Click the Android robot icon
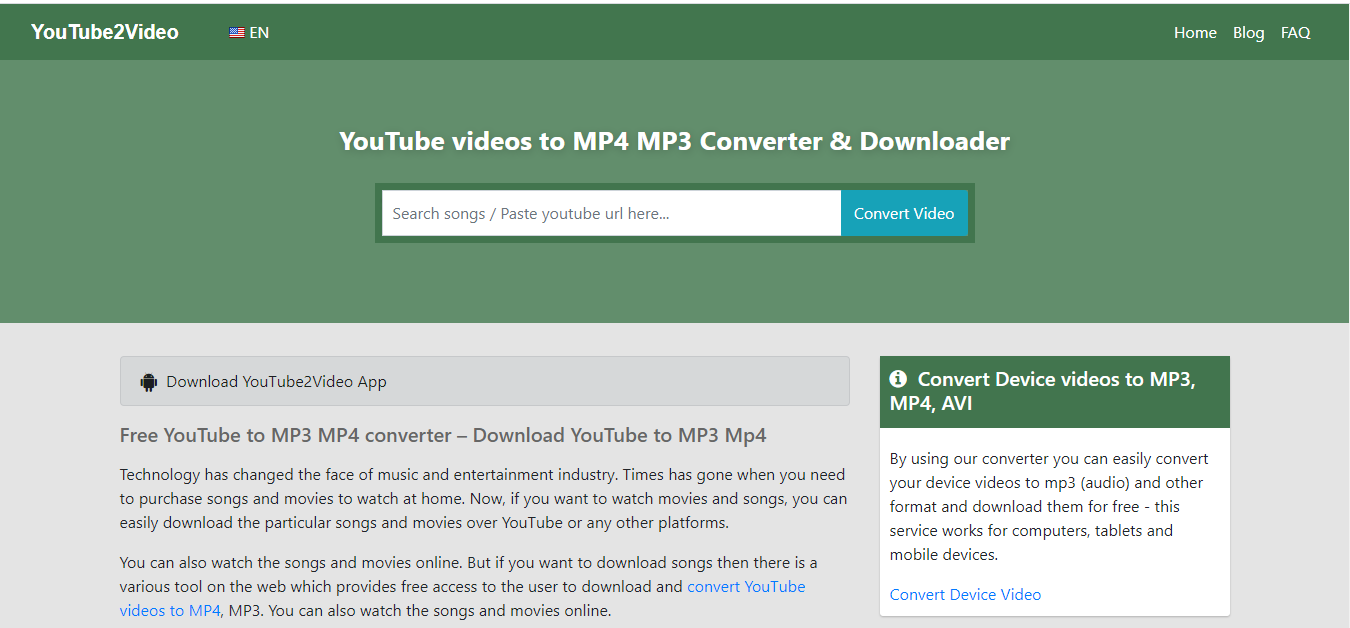1350x628 pixels. pos(149,381)
